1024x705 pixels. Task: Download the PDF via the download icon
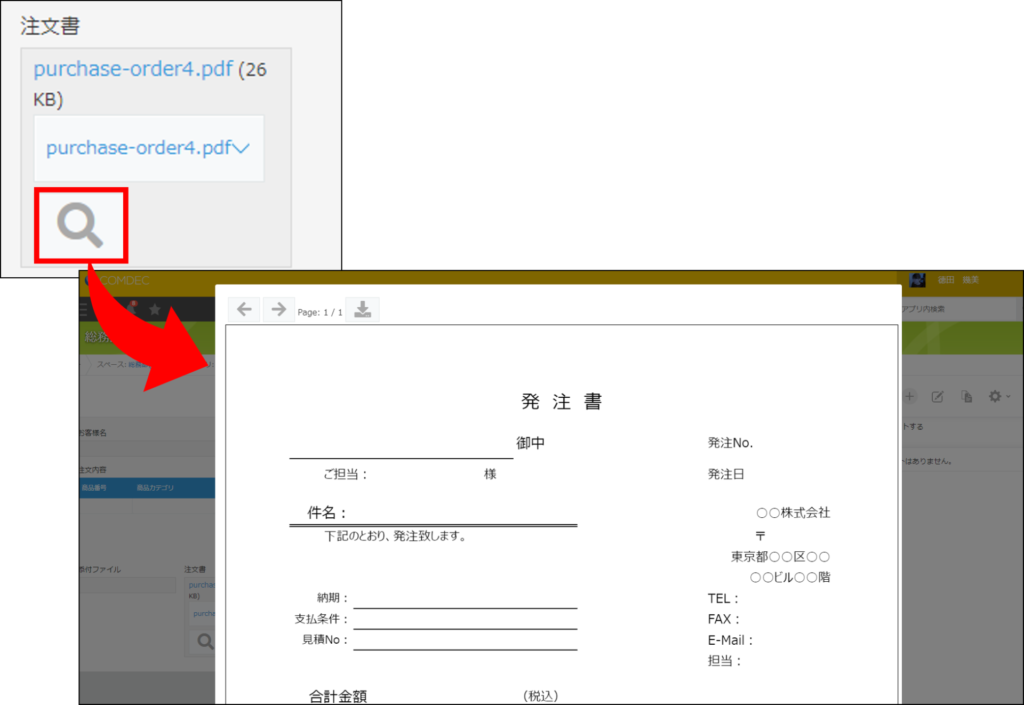(361, 308)
